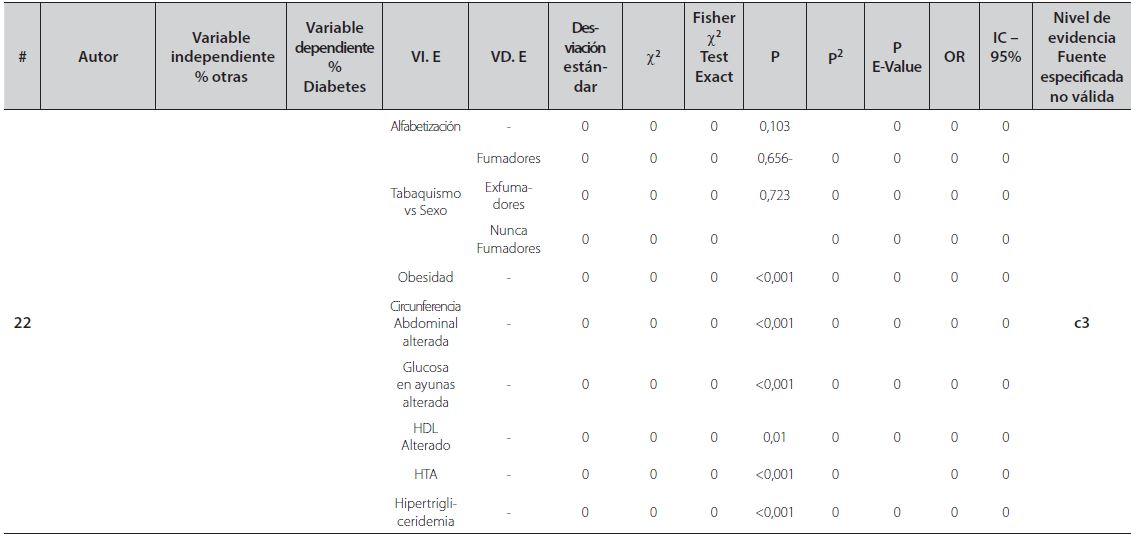The image size is (1131, 535).
Task: Select the Hipertrigliceridemia row label
Action: click(x=425, y=512)
